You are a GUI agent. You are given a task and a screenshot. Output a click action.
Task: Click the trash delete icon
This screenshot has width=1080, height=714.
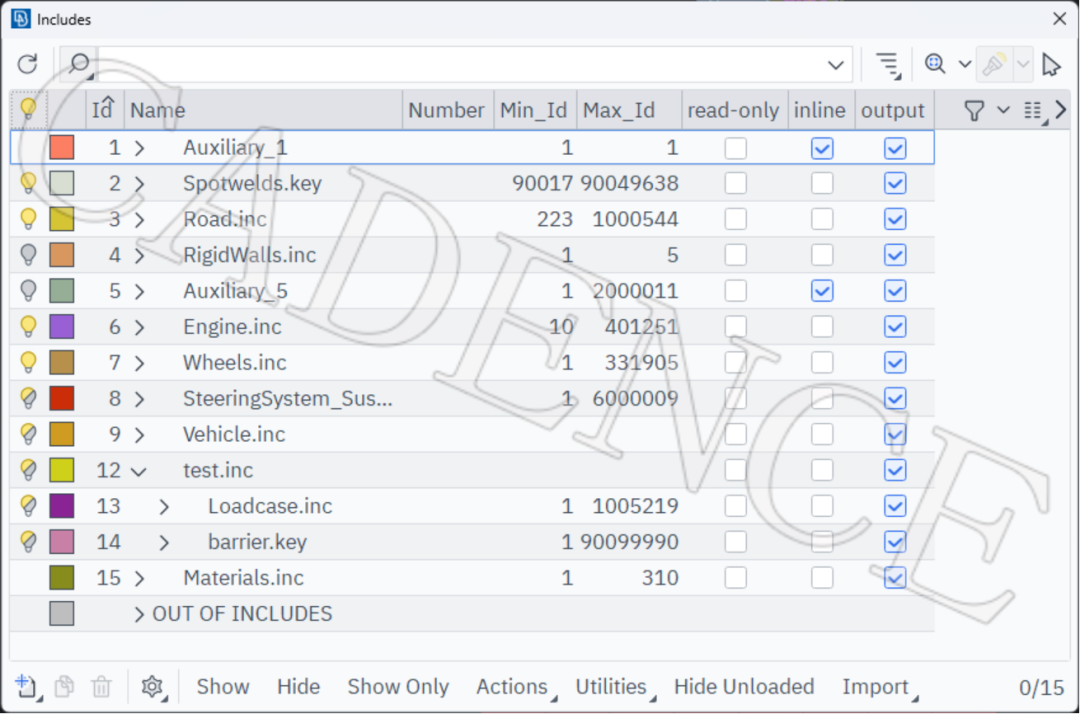[101, 686]
